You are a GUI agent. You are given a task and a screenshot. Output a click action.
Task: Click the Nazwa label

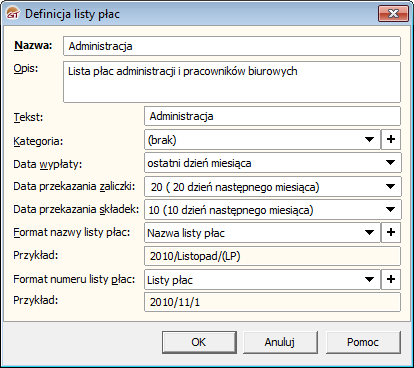(x=33, y=45)
